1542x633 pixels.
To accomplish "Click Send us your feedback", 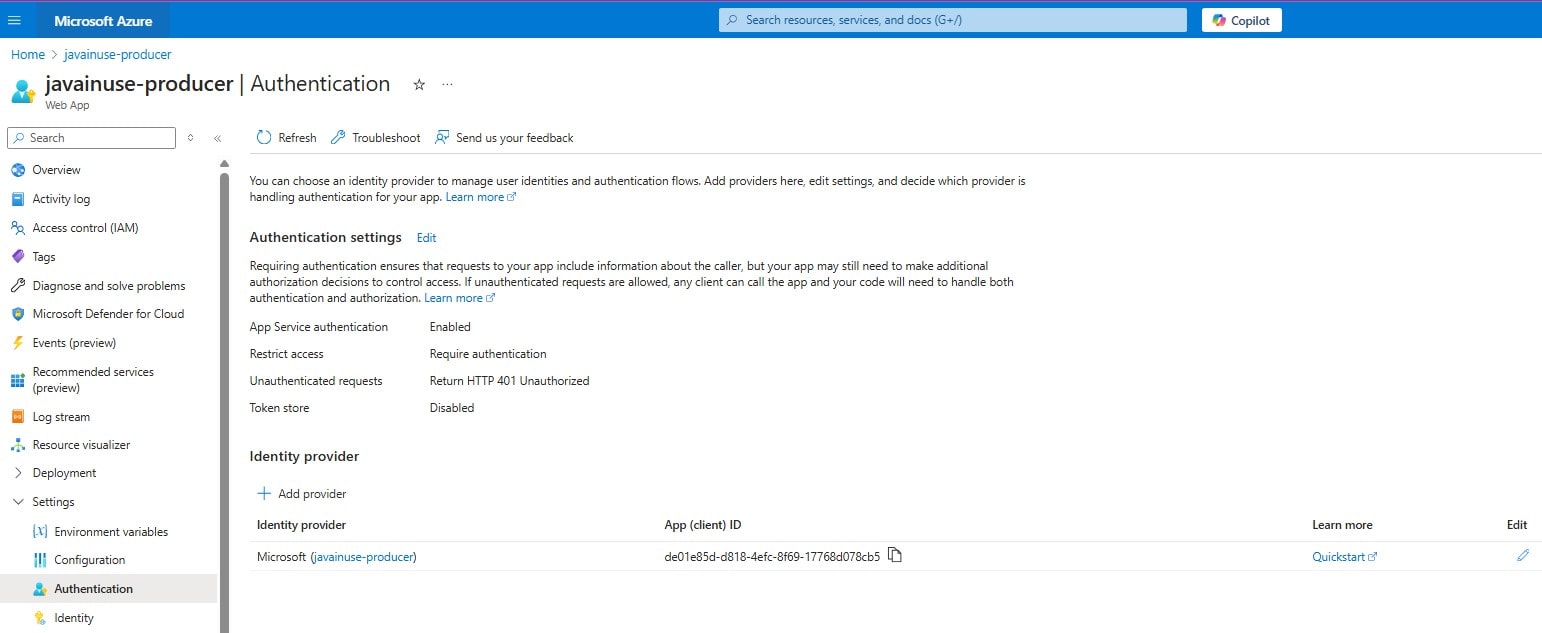I will (504, 138).
